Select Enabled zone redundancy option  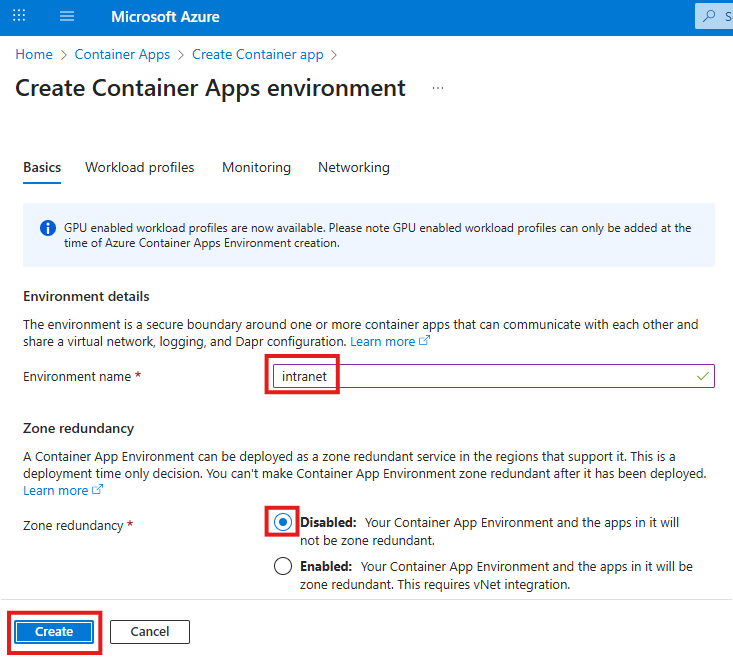pyautogui.click(x=284, y=567)
